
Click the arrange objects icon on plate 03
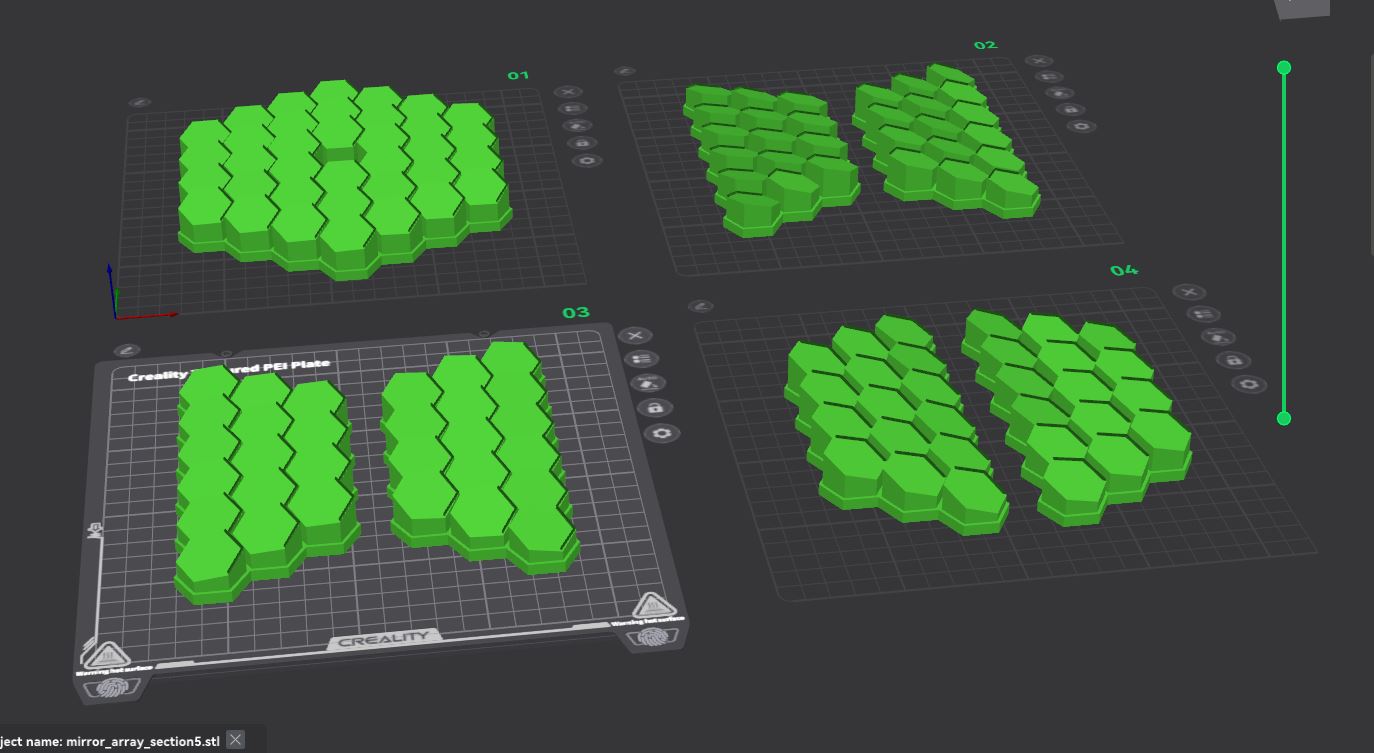coord(642,359)
